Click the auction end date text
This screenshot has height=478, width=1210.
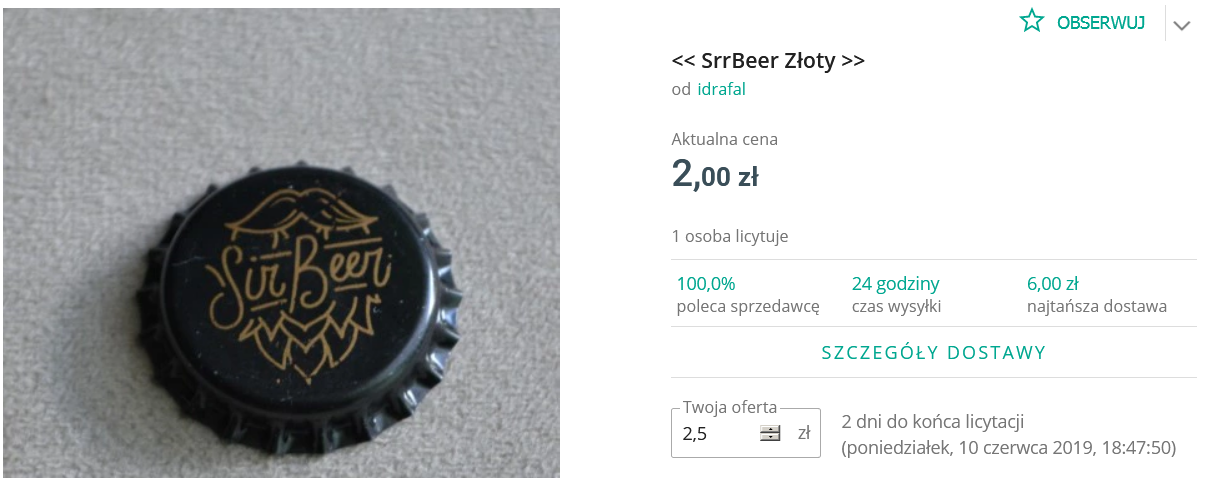pyautogui.click(x=1009, y=447)
